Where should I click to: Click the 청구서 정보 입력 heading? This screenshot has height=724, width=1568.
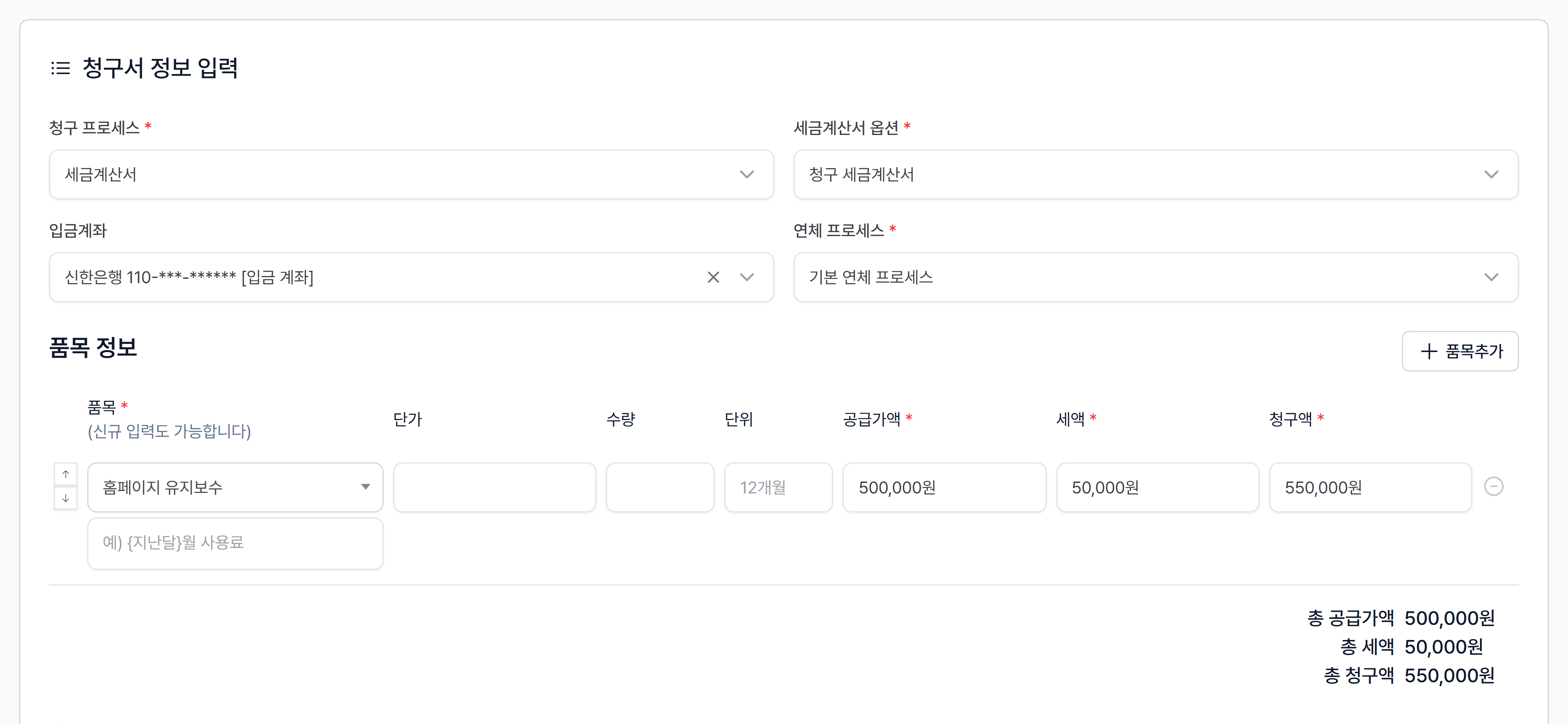point(160,68)
